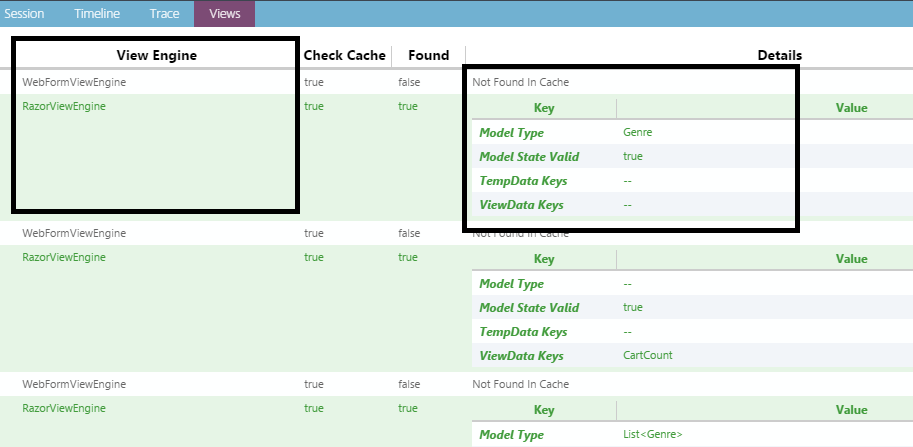This screenshot has height=447, width=913.
Task: Open the Trace tab
Action: tap(164, 14)
